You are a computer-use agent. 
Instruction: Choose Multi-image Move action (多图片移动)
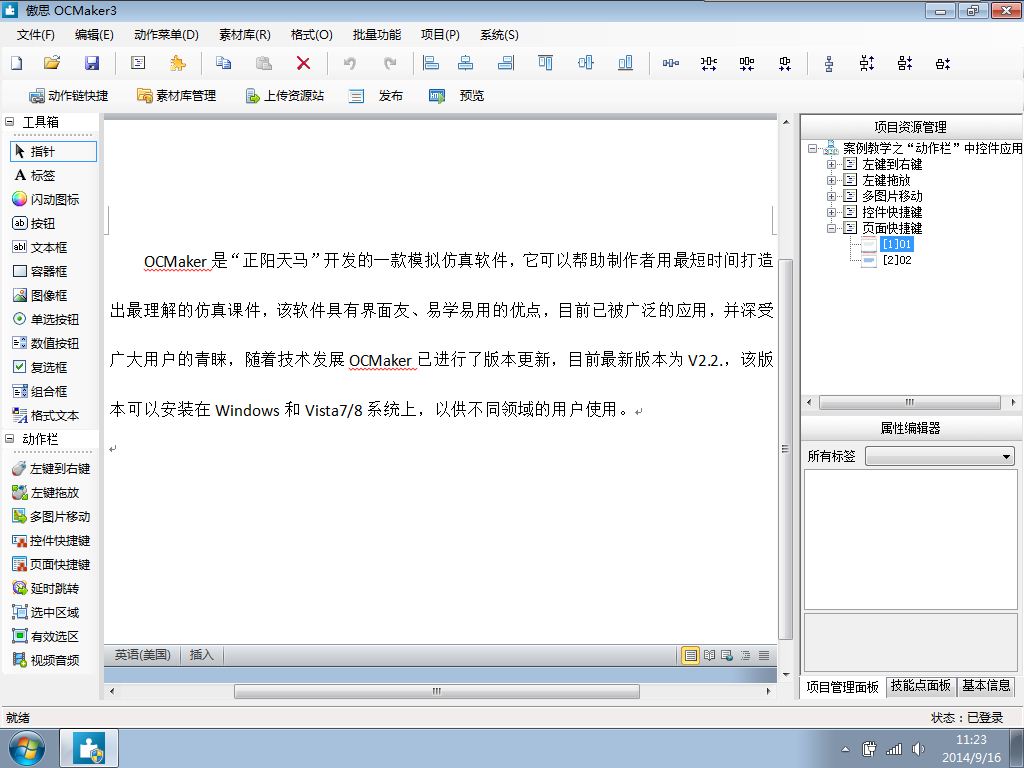pyautogui.click(x=51, y=517)
